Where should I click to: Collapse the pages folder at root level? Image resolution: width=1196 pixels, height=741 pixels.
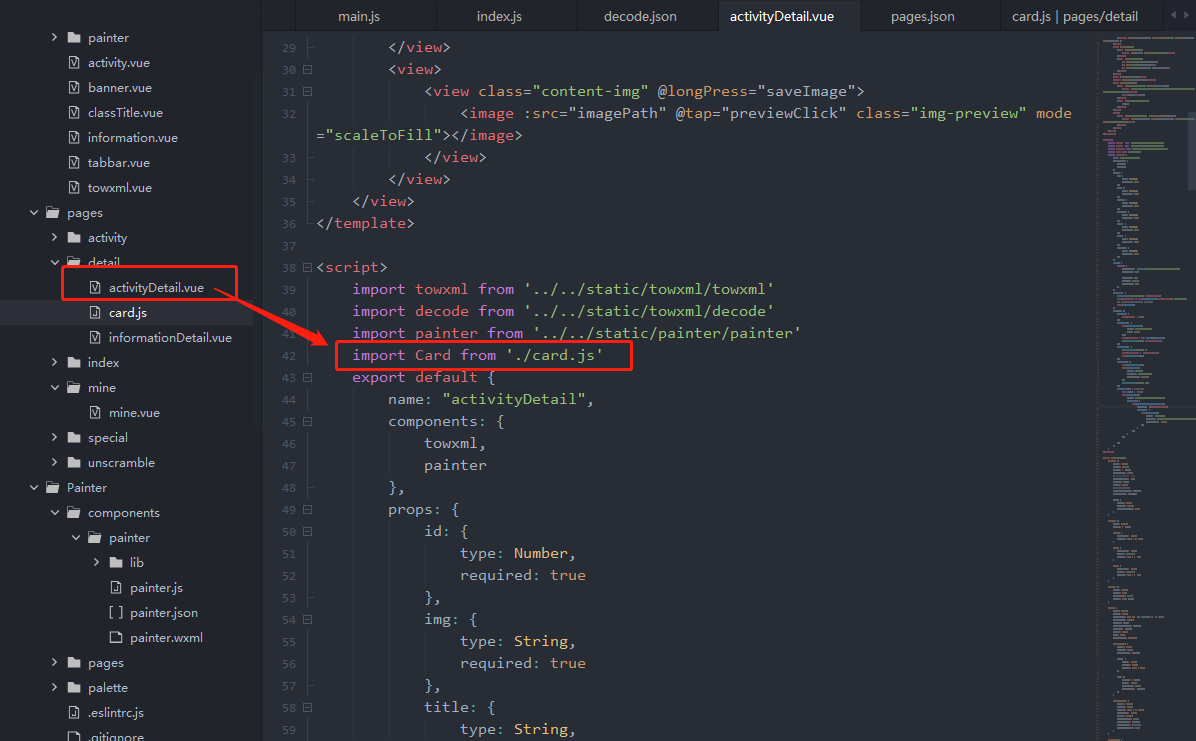tap(34, 213)
